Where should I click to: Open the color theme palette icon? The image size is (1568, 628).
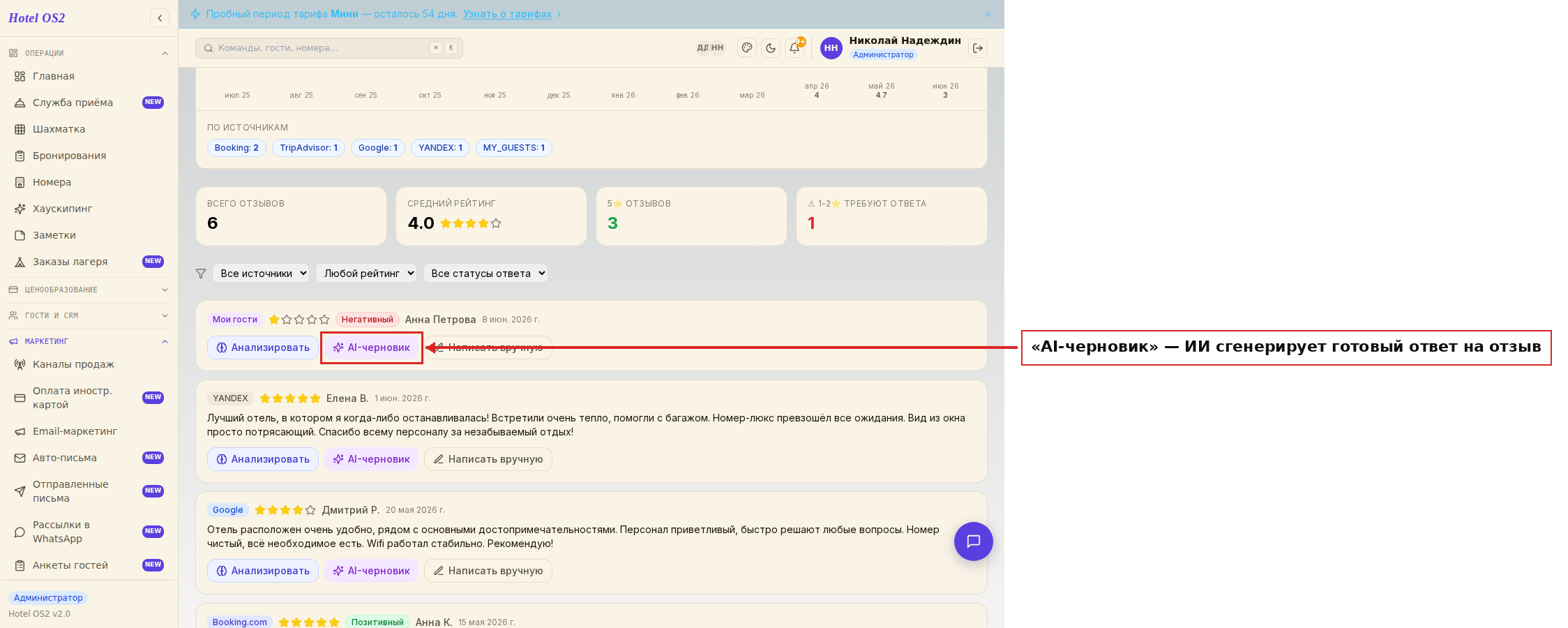747,48
